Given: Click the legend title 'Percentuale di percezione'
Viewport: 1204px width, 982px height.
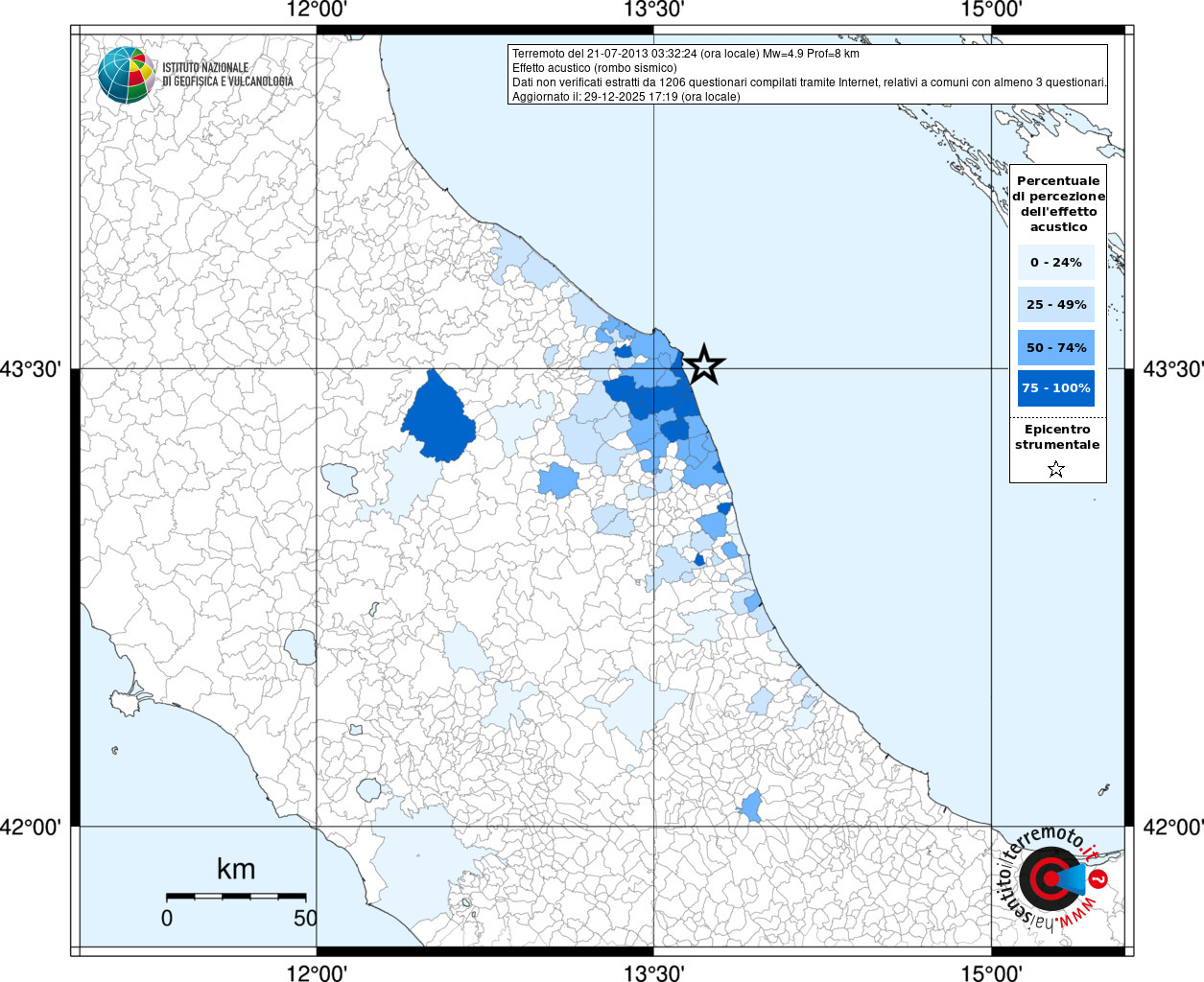Looking at the screenshot, I should [1058, 203].
